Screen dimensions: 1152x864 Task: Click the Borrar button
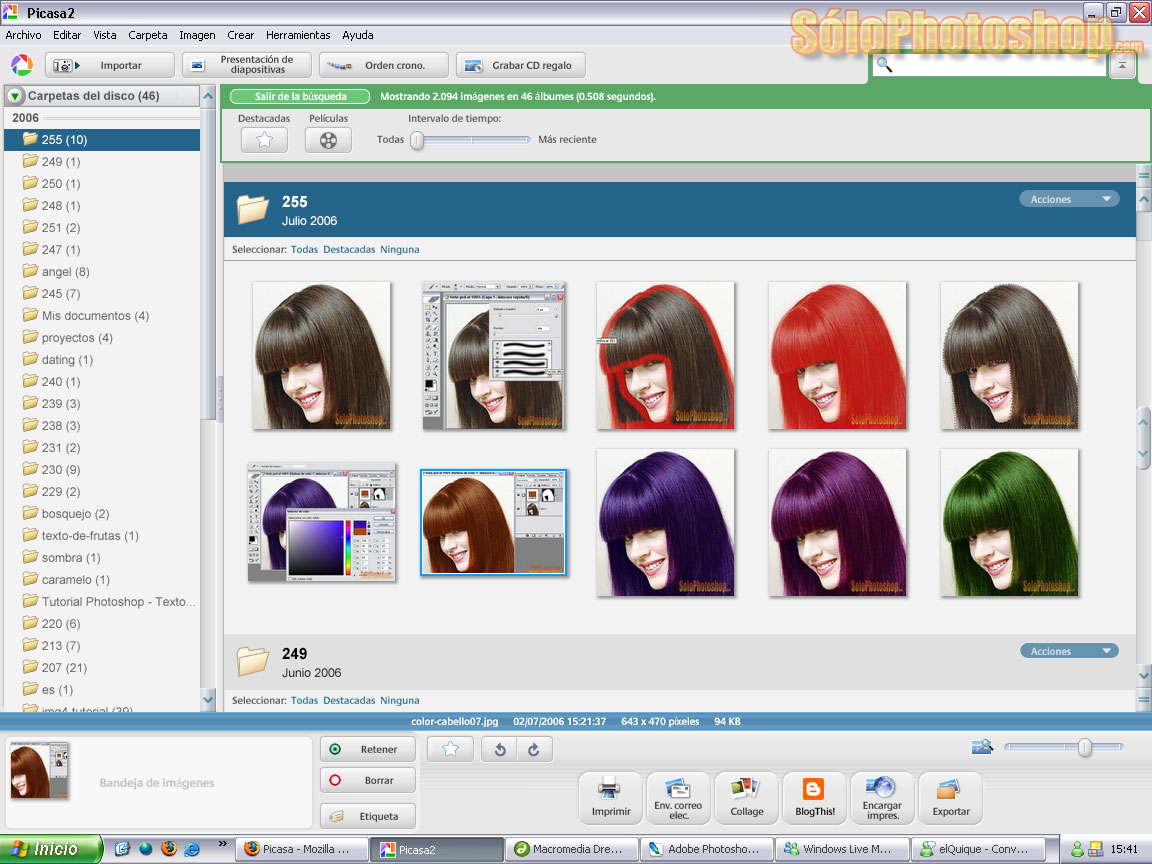[368, 780]
